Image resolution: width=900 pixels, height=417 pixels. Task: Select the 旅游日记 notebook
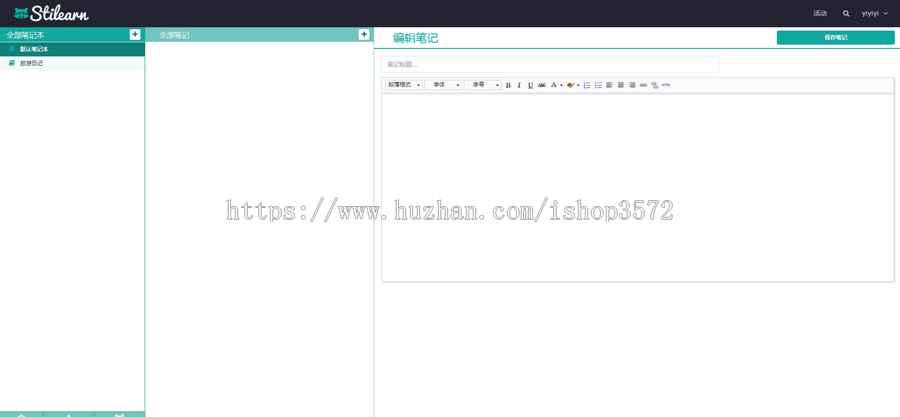(x=72, y=64)
